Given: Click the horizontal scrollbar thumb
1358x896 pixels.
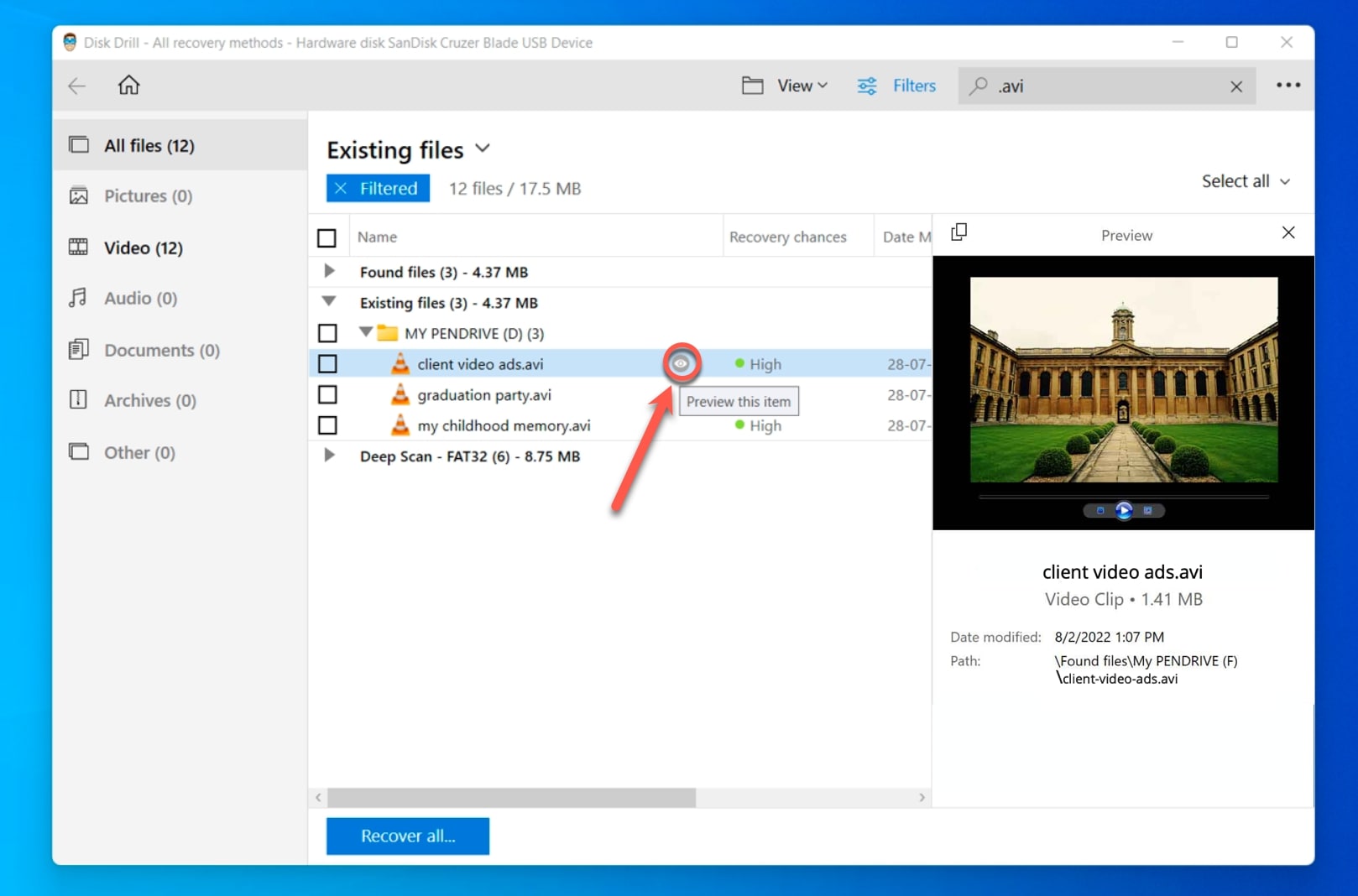Looking at the screenshot, I should pyautogui.click(x=511, y=797).
